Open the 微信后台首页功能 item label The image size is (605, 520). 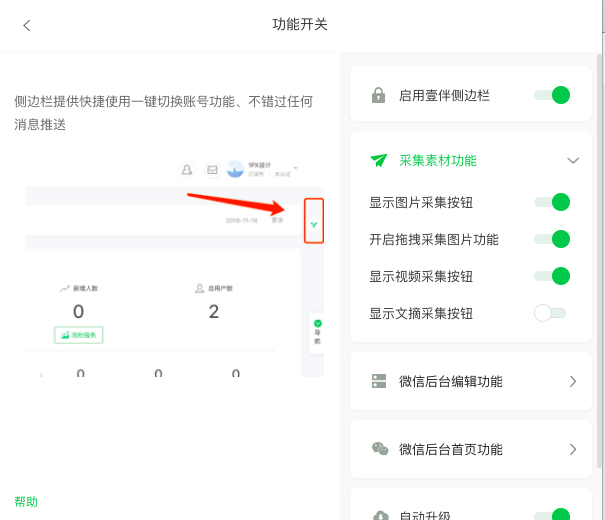[450, 449]
